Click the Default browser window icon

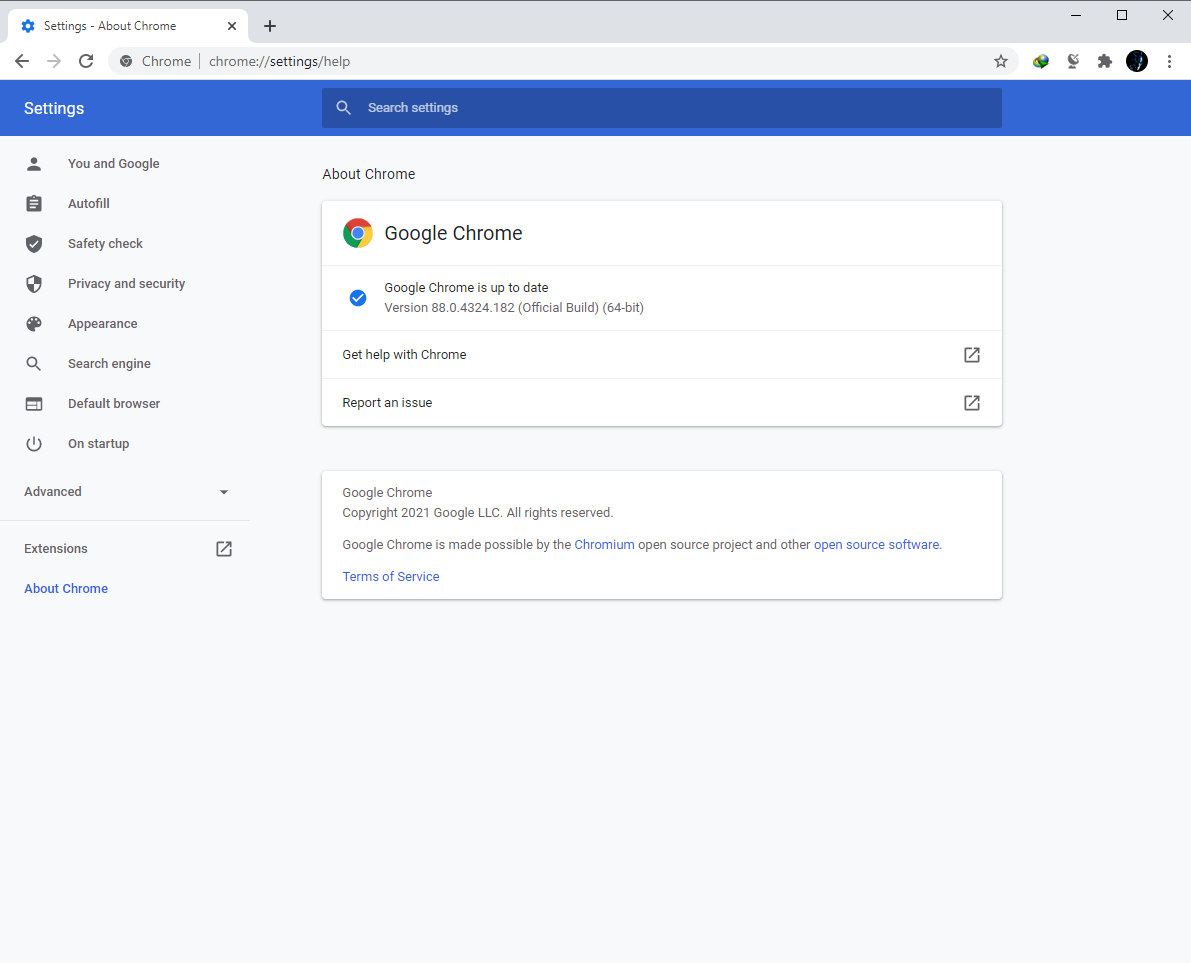(34, 403)
